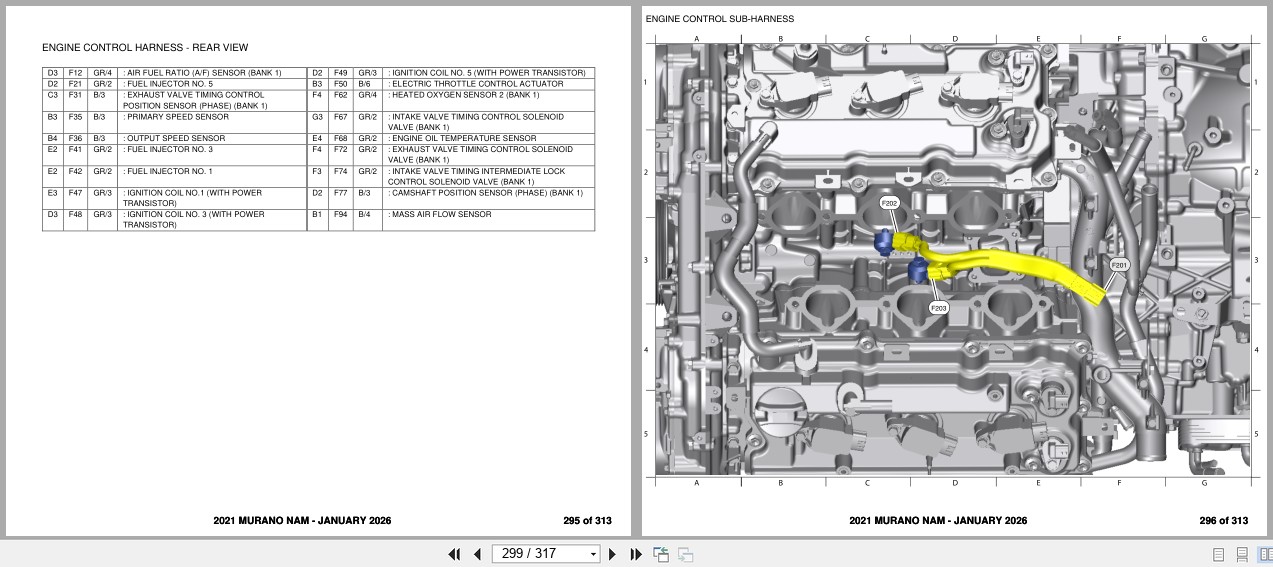Switch to two-page facing view

tap(1264, 554)
